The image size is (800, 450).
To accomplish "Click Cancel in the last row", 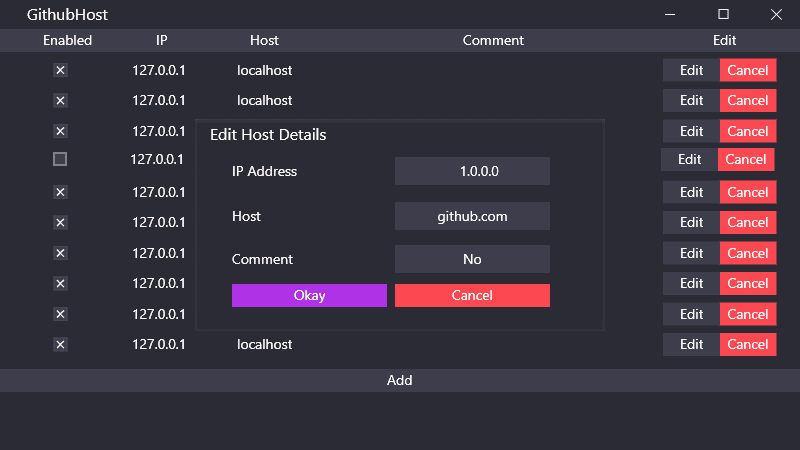I will (x=748, y=344).
